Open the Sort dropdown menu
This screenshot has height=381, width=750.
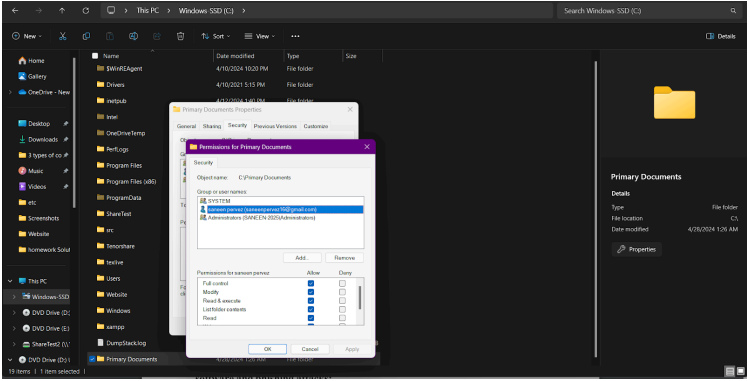216,36
